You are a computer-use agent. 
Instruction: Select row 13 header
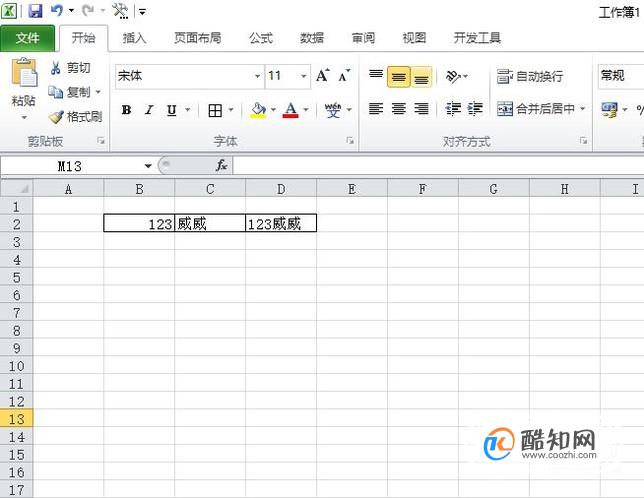click(x=16, y=419)
